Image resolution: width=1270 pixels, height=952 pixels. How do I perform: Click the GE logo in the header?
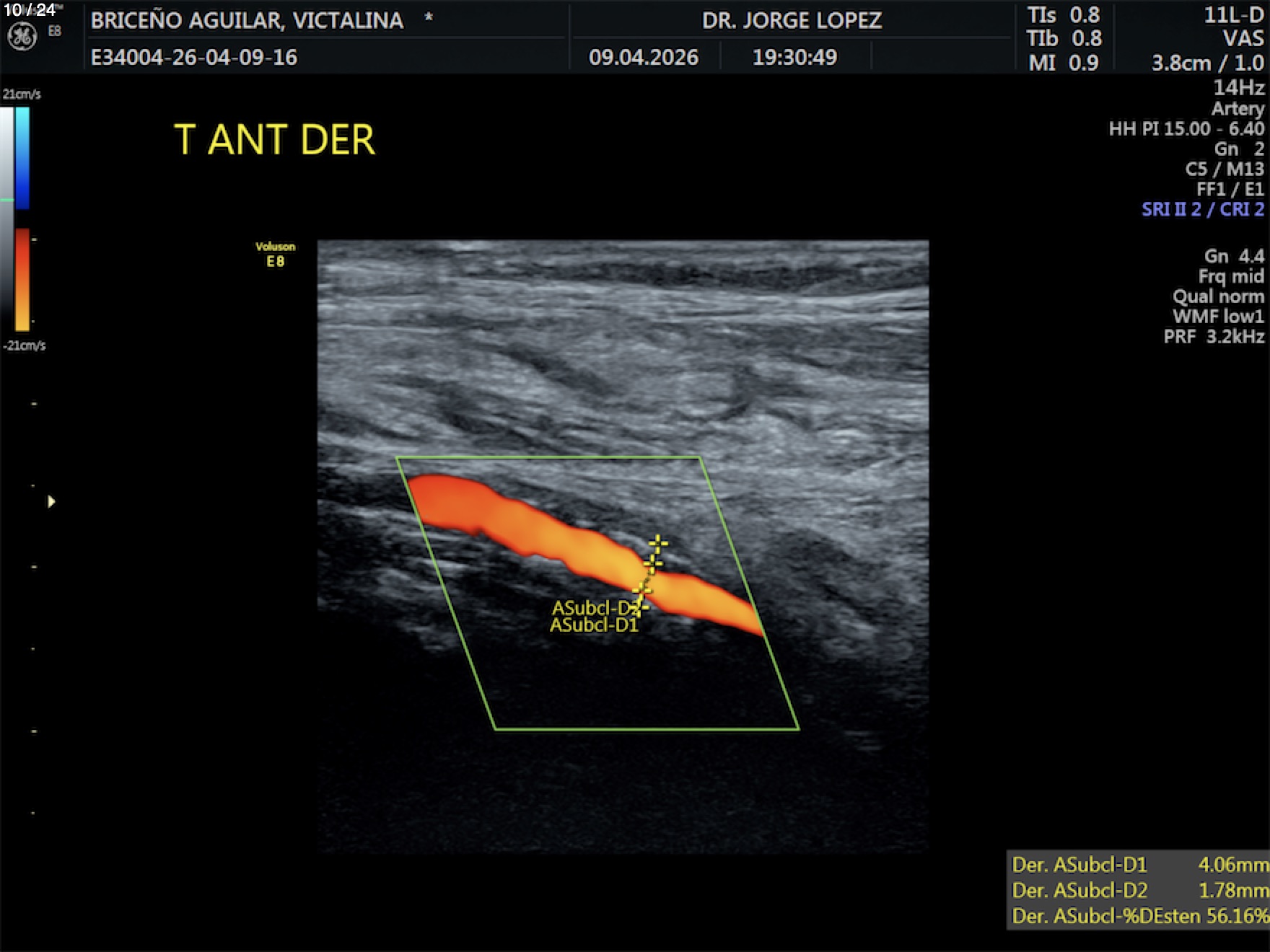click(x=22, y=37)
